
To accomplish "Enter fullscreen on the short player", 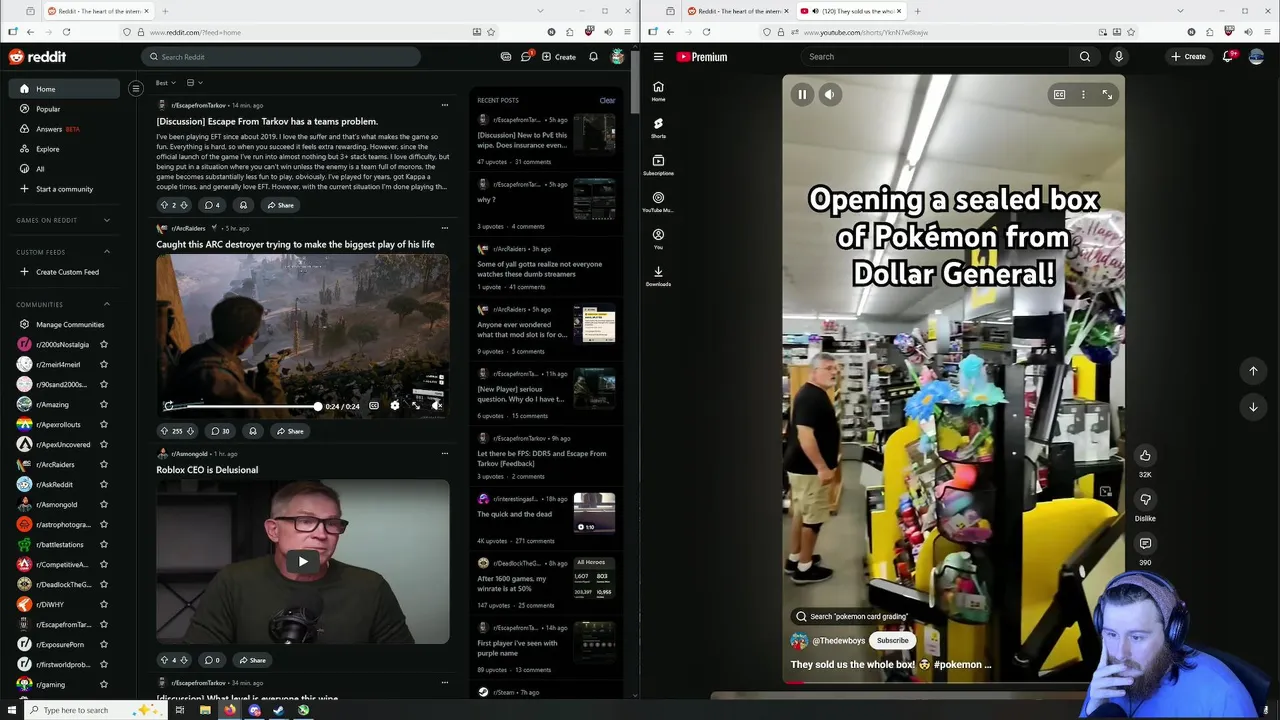I will coord(1107,95).
